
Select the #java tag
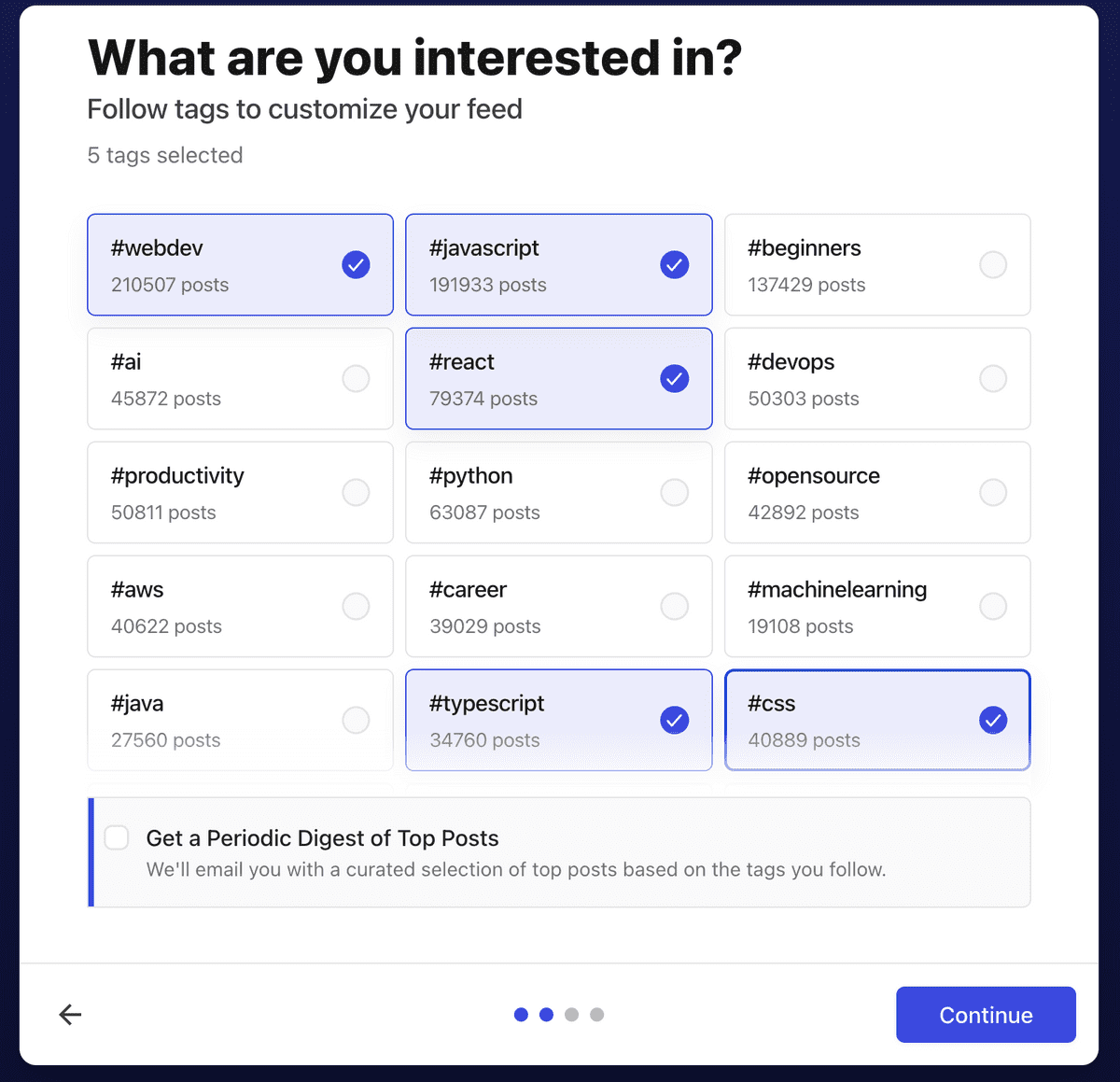240,721
